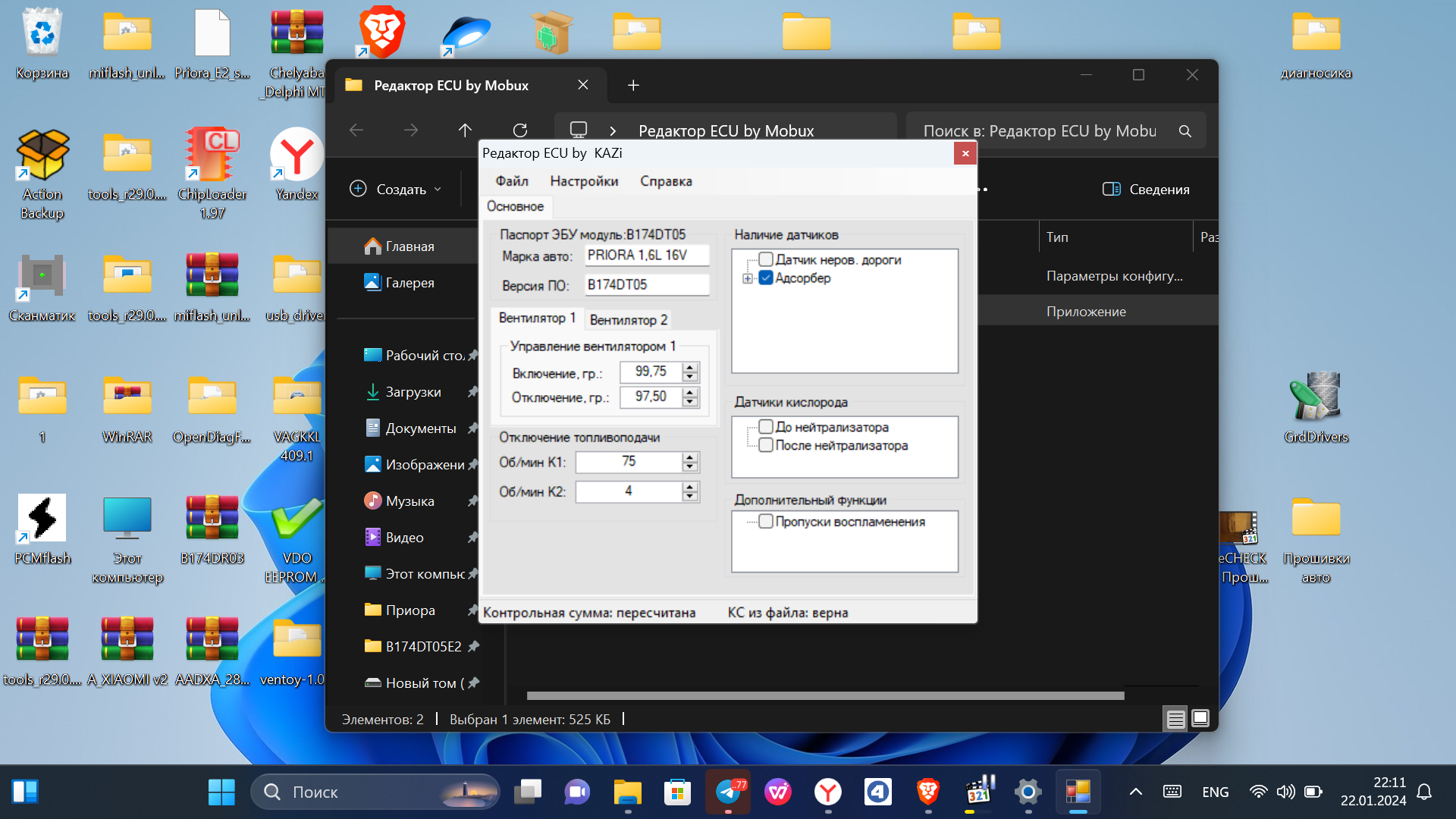Open the Создать dropdown in Explorer

click(395, 190)
